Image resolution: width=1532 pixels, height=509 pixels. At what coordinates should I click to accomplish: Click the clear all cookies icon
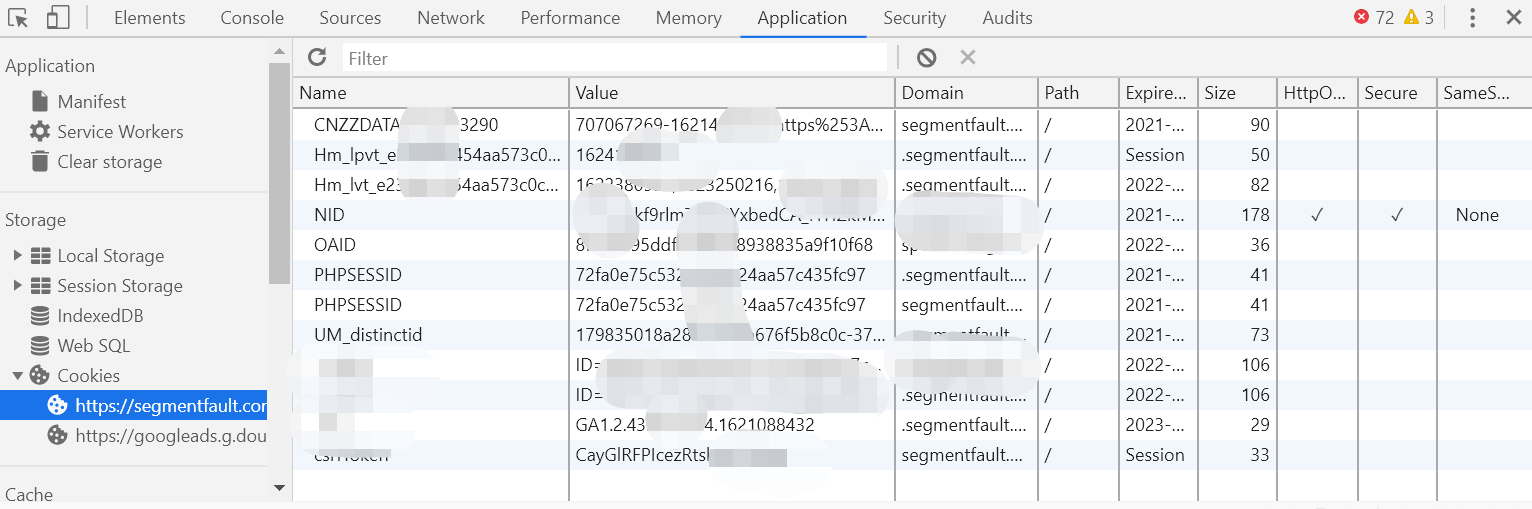click(926, 57)
